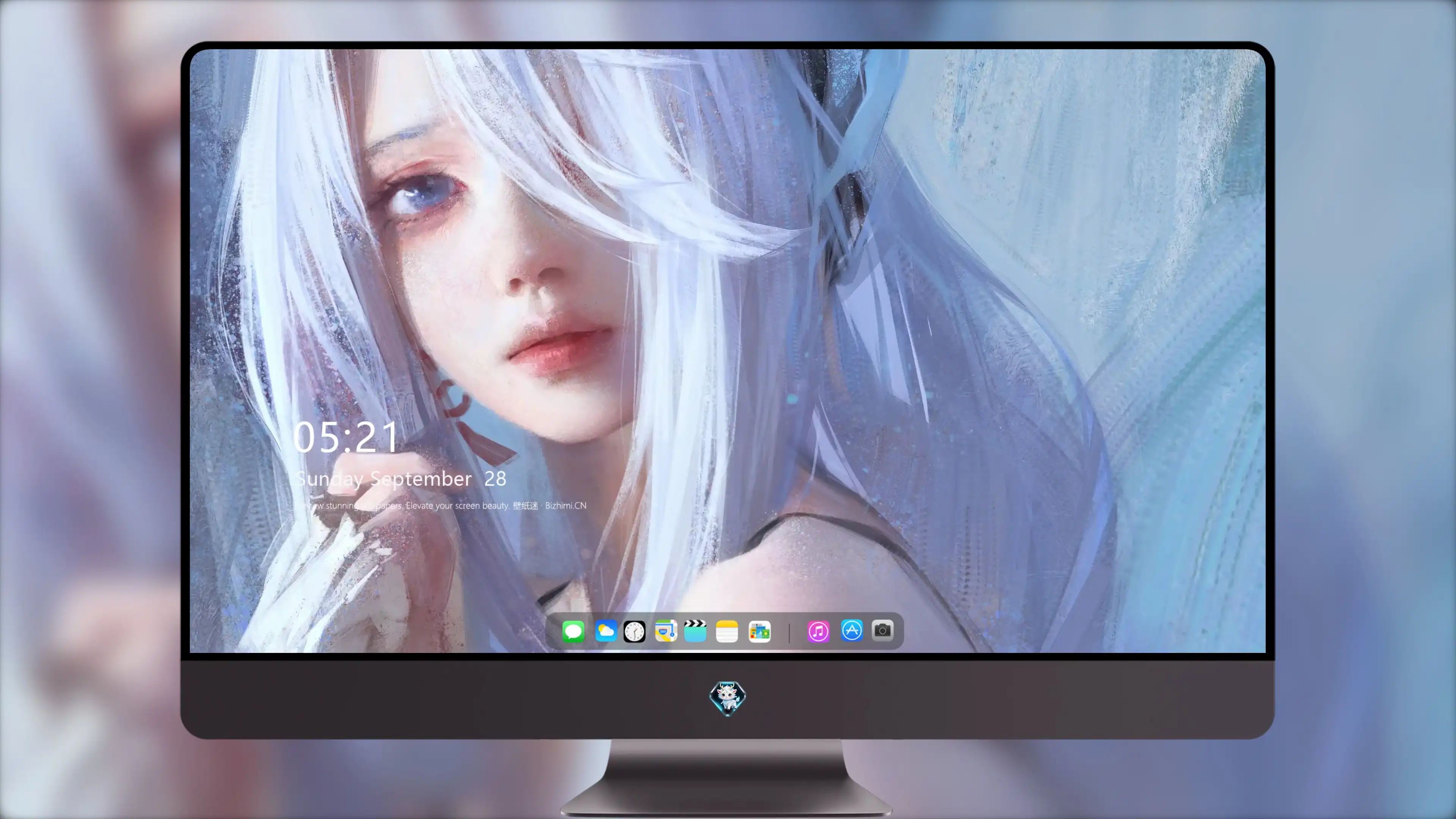Launch the Maps app from dock

coord(666,631)
